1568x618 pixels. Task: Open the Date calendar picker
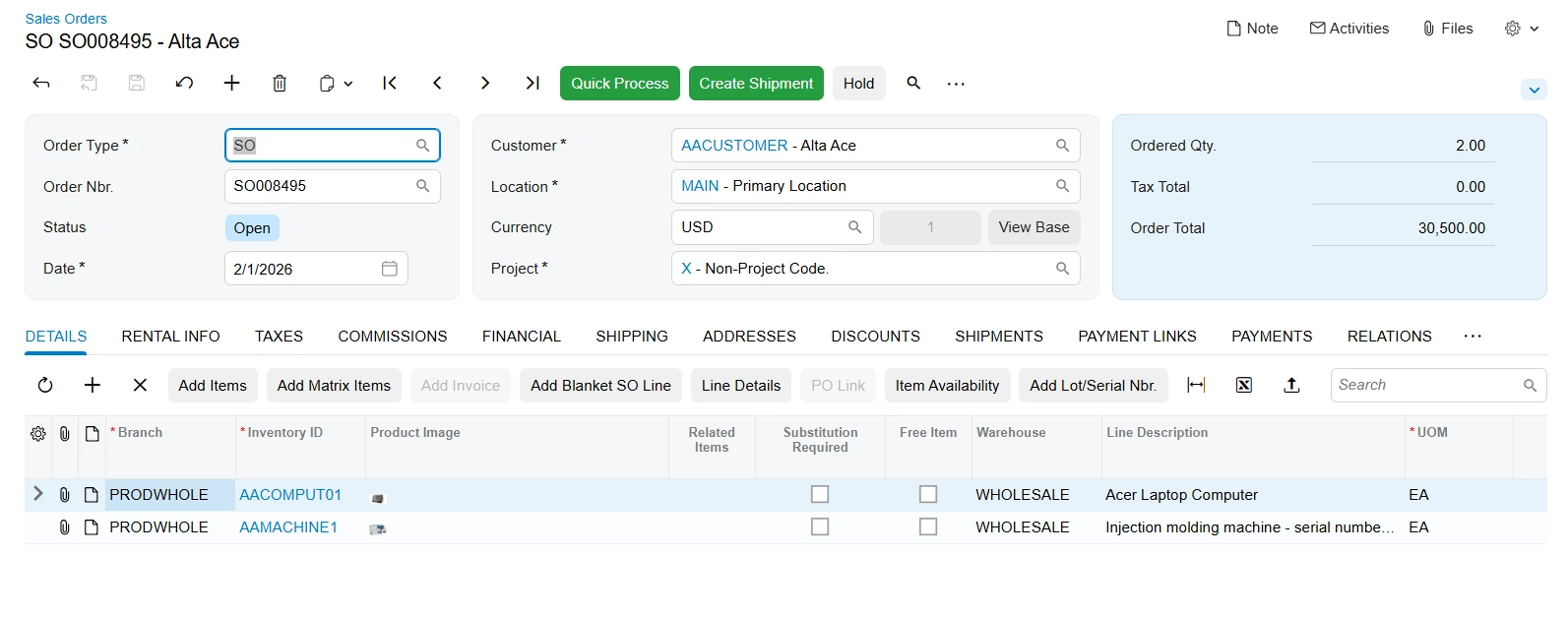tap(390, 269)
